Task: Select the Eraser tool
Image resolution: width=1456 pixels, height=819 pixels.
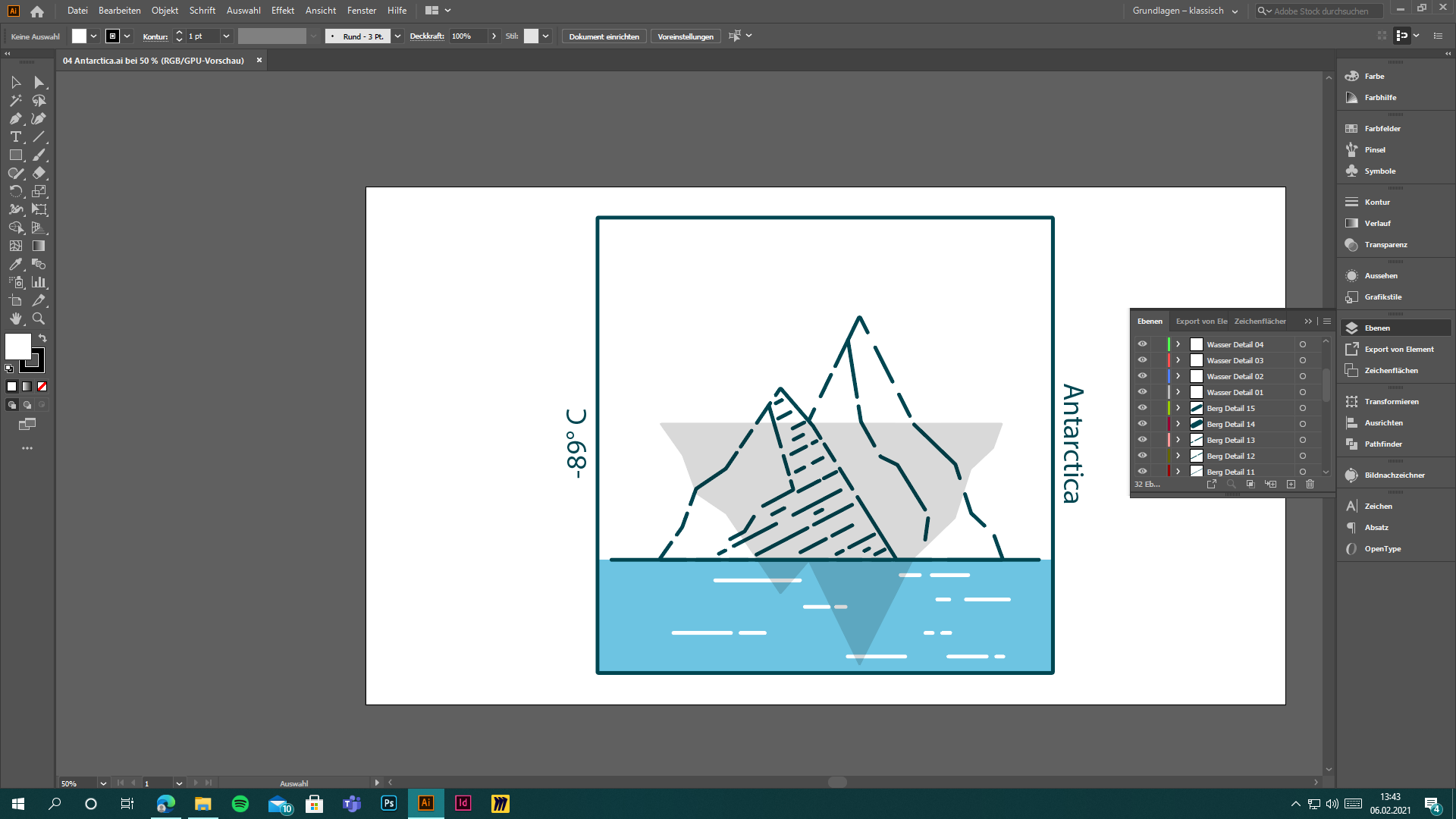Action: [39, 173]
